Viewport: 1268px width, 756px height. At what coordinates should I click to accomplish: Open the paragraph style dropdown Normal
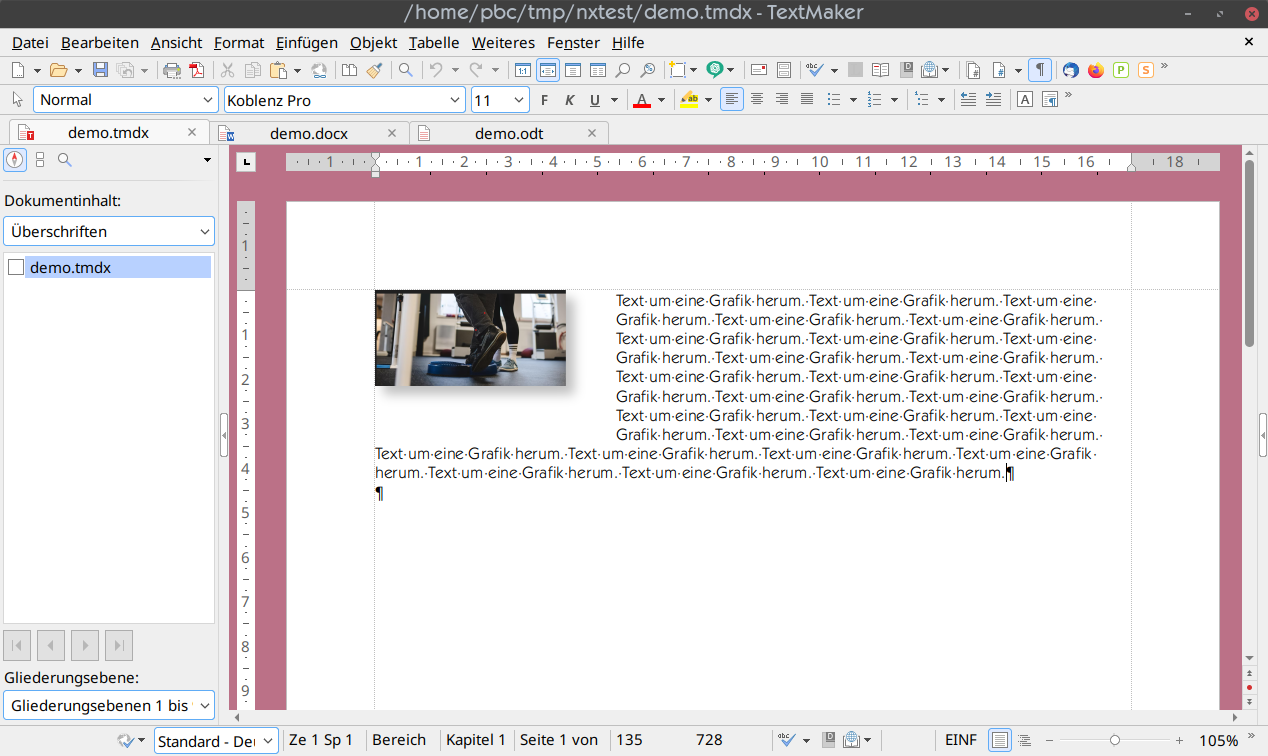pos(126,100)
